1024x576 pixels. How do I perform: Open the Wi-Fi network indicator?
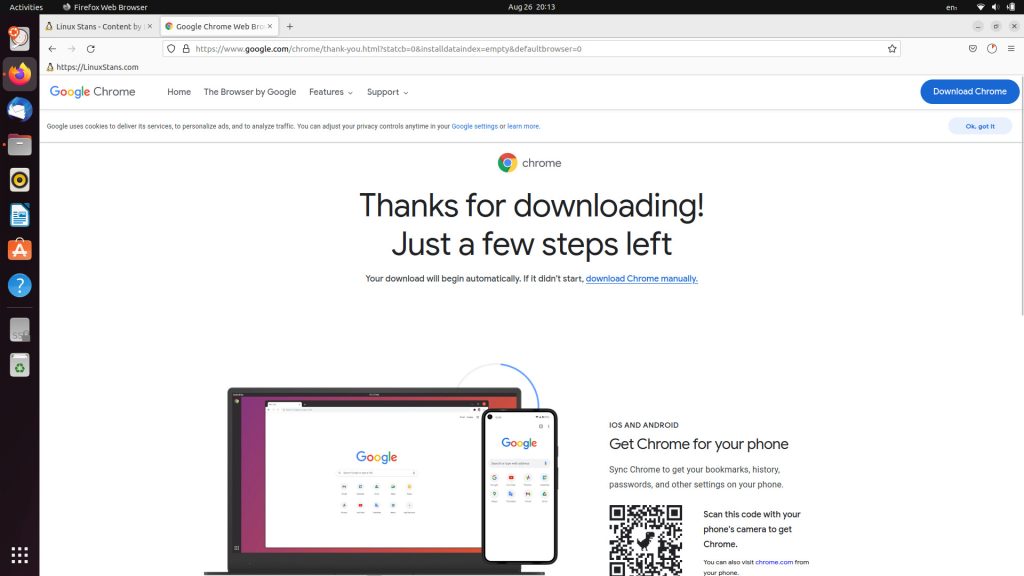[x=980, y=7]
